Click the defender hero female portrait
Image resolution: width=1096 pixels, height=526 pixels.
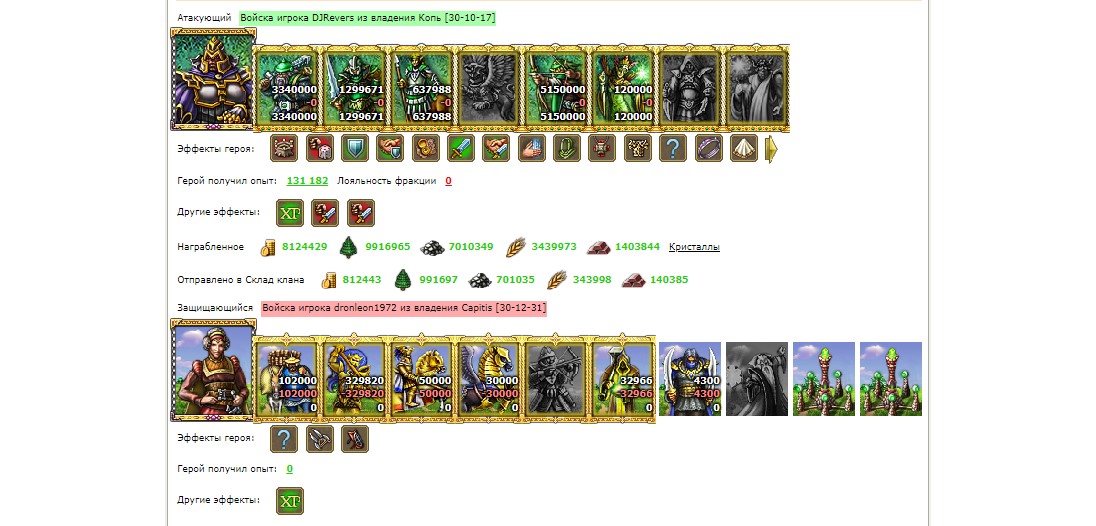(x=213, y=370)
